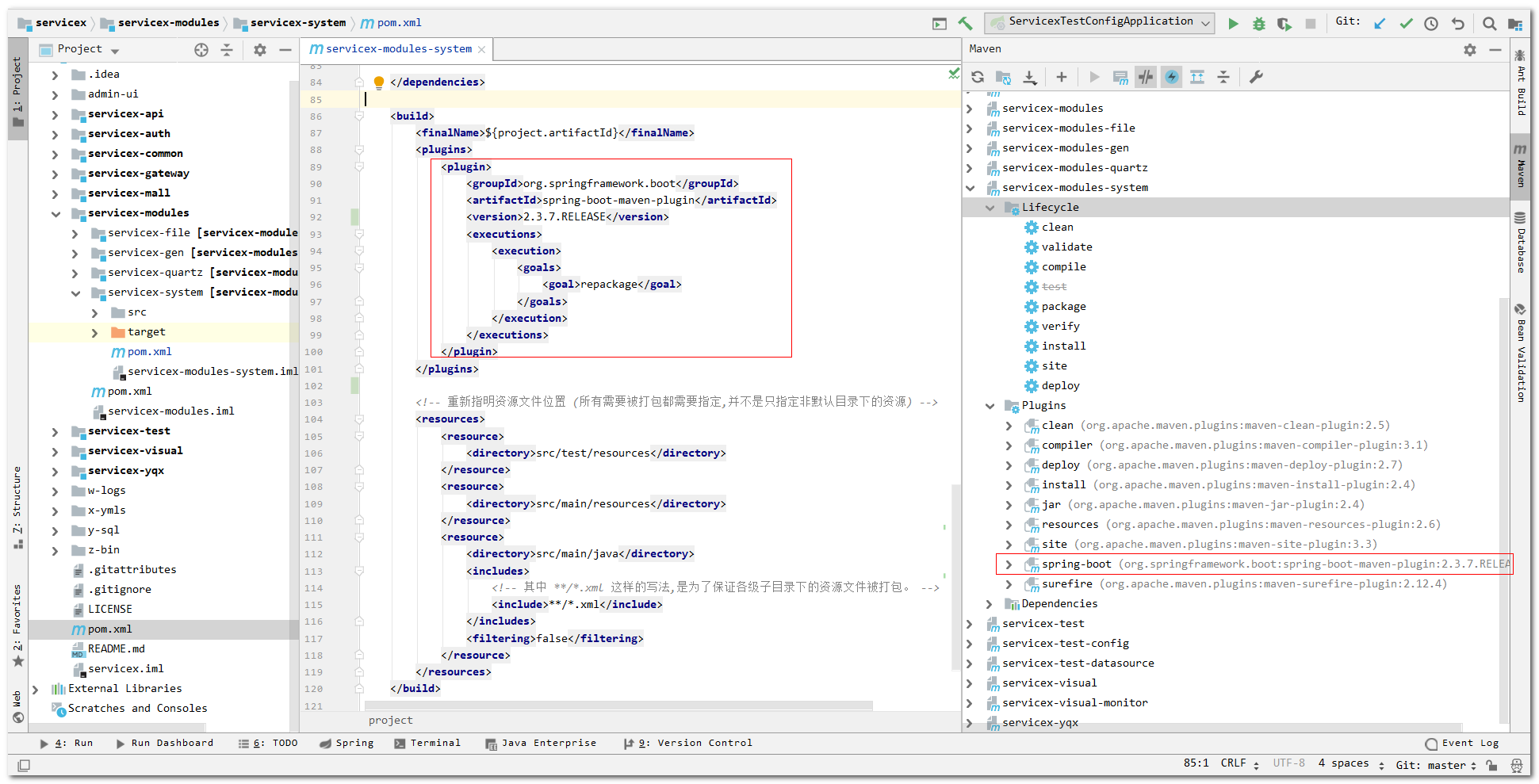This screenshot has width=1539, height=784.
Task: Collapse All icon in Project panel header
Action: tap(227, 50)
